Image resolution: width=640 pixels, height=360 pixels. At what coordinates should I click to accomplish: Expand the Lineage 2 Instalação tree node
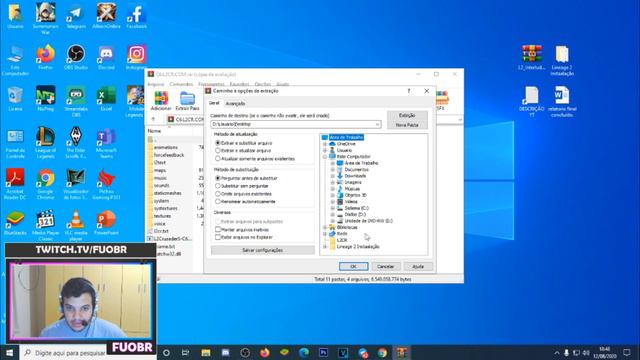[x=325, y=247]
